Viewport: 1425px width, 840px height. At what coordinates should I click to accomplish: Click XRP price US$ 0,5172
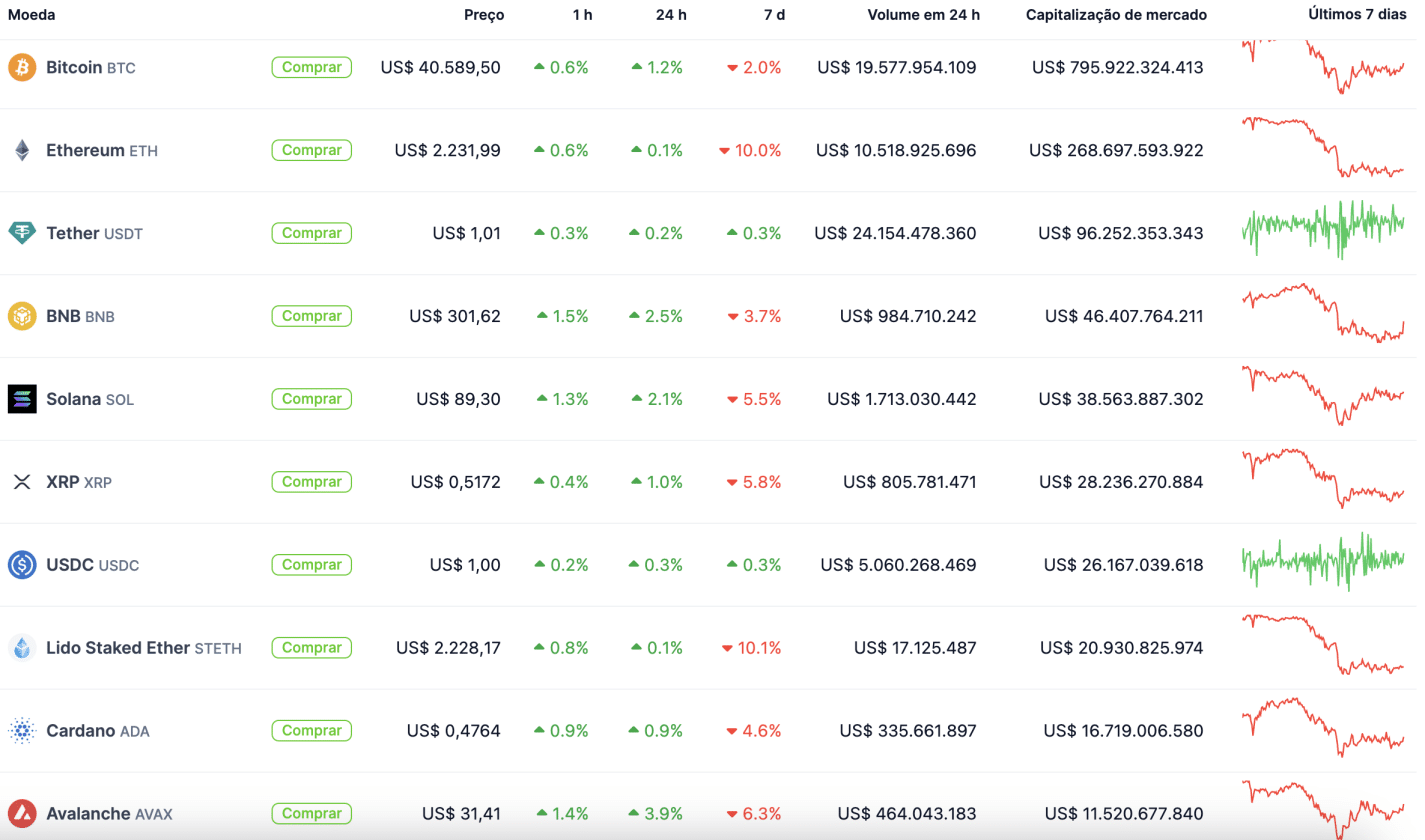pyautogui.click(x=455, y=482)
